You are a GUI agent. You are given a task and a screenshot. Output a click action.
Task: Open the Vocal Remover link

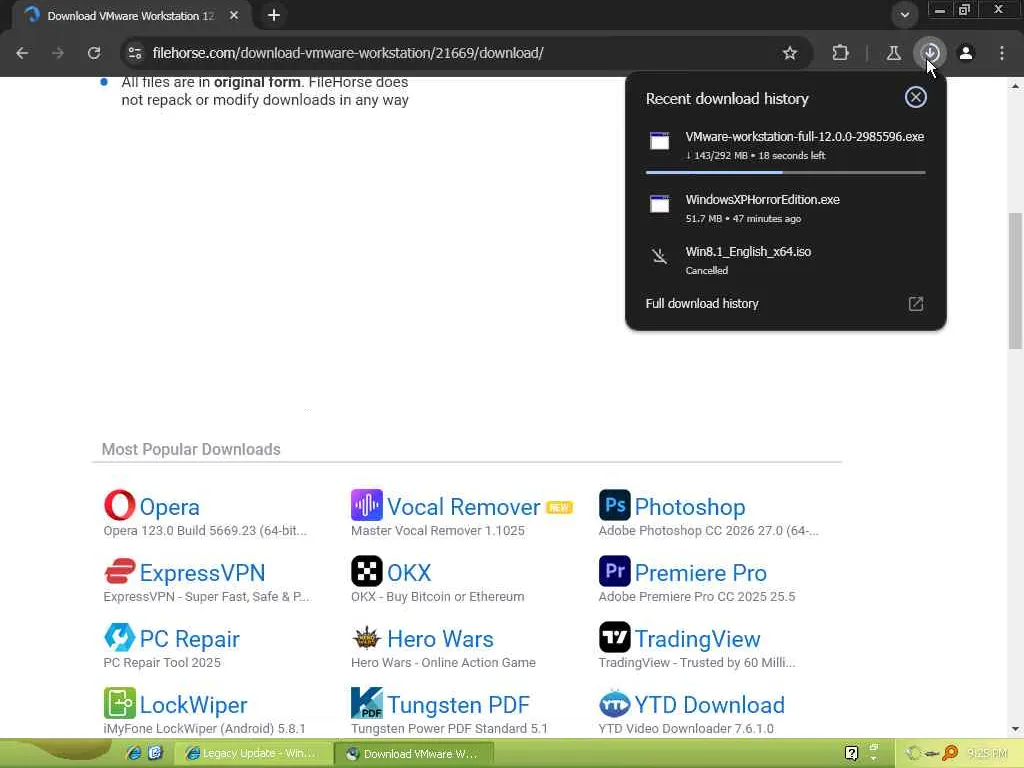click(x=463, y=507)
